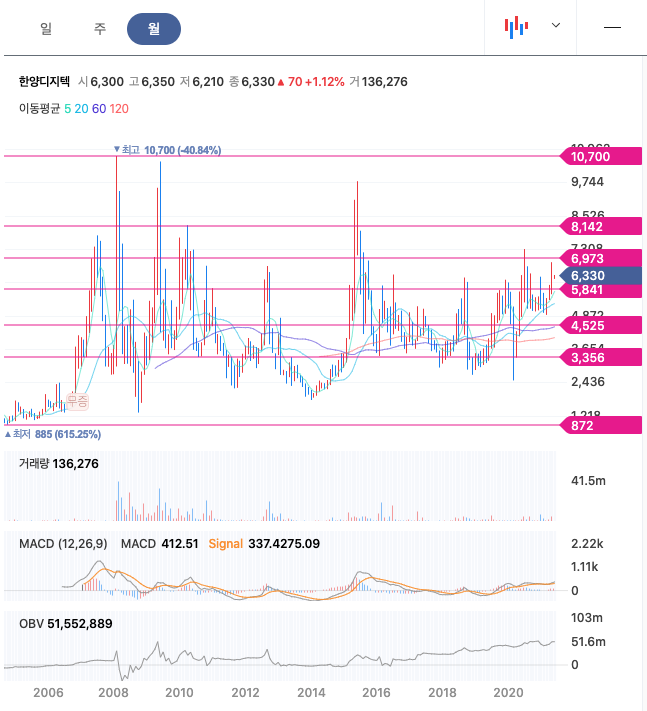
Task: Click the 우증 event badge on chart
Action: pyautogui.click(x=77, y=401)
